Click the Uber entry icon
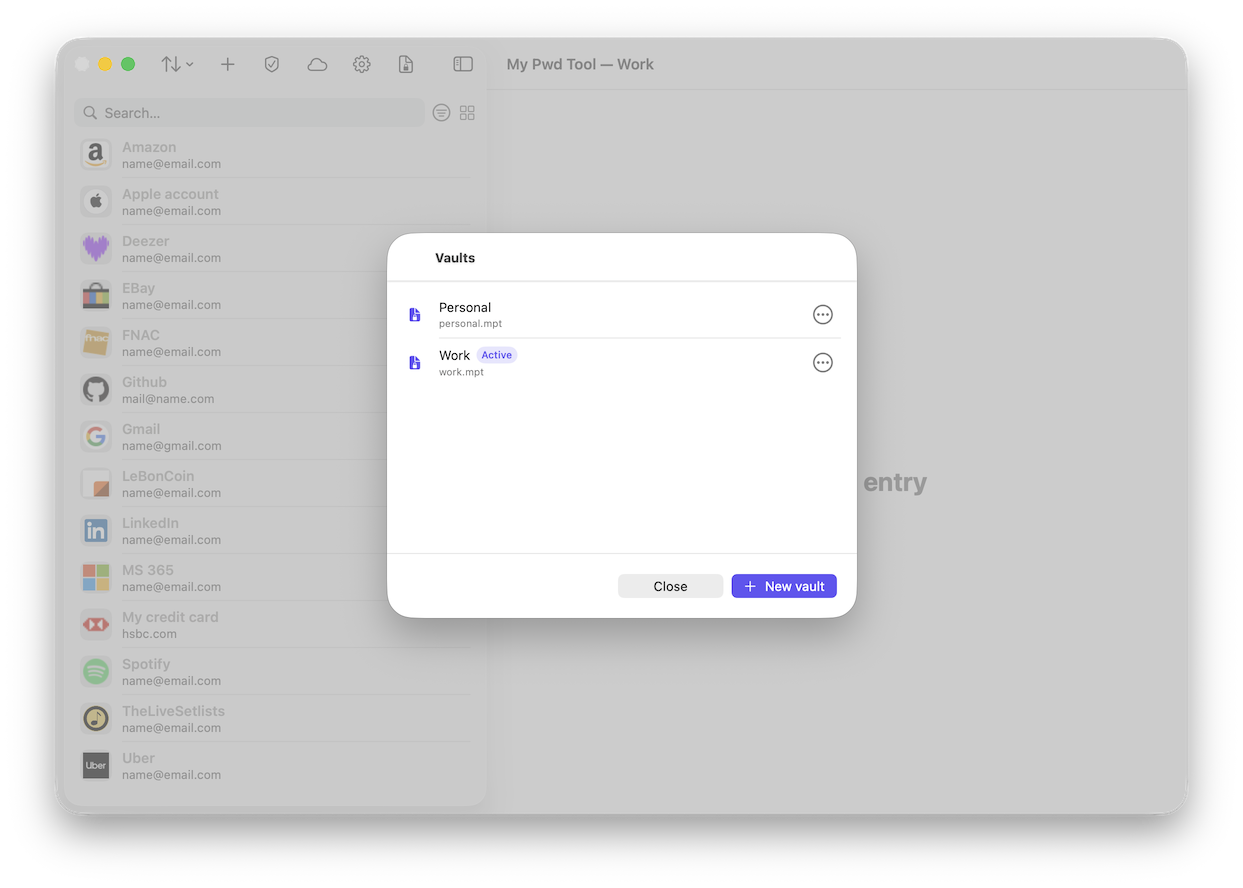This screenshot has height=888, width=1243. (x=96, y=766)
